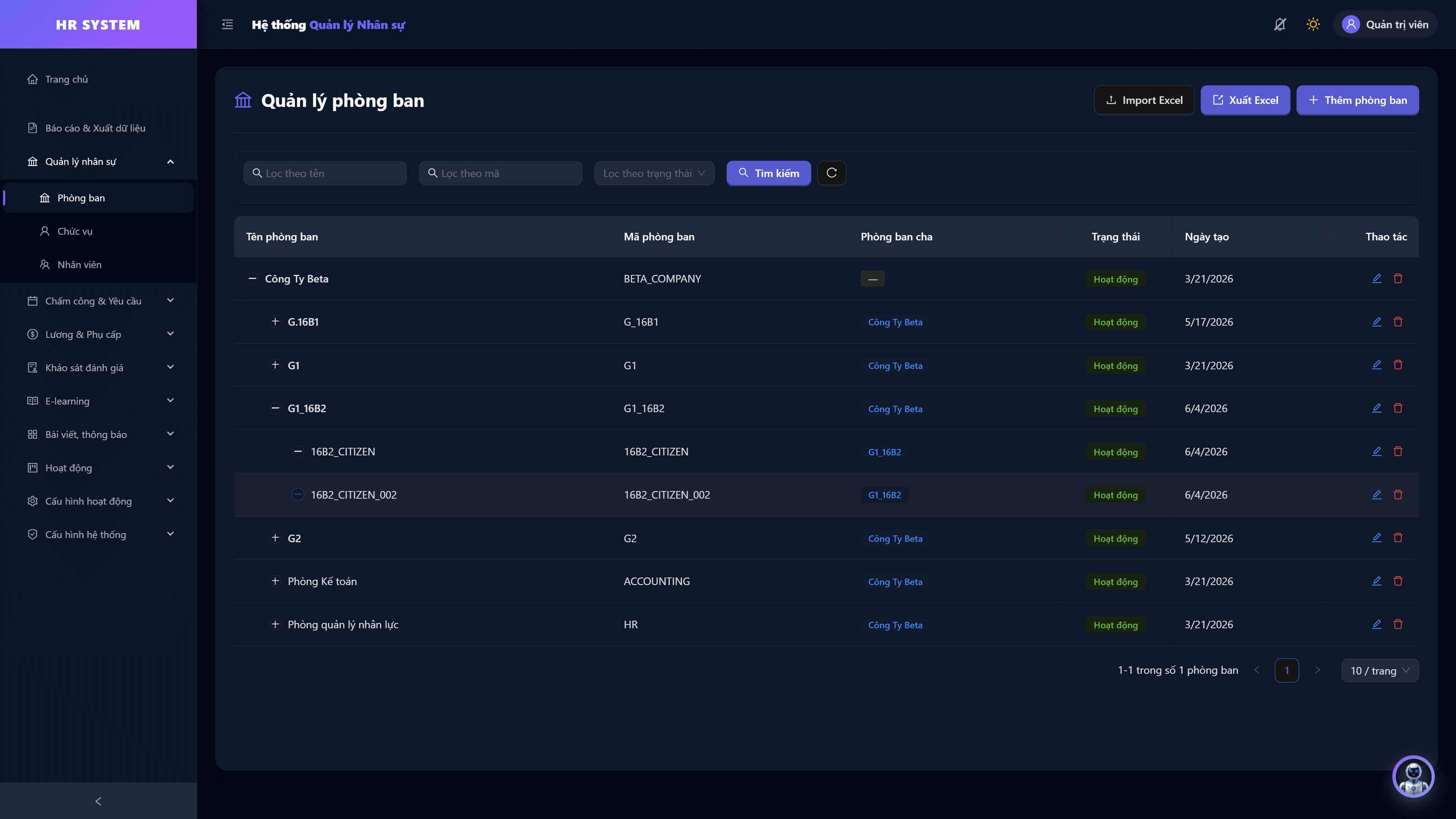Expand Hoạt động sidebar menu
The height and width of the screenshot is (819, 1456).
click(x=98, y=468)
